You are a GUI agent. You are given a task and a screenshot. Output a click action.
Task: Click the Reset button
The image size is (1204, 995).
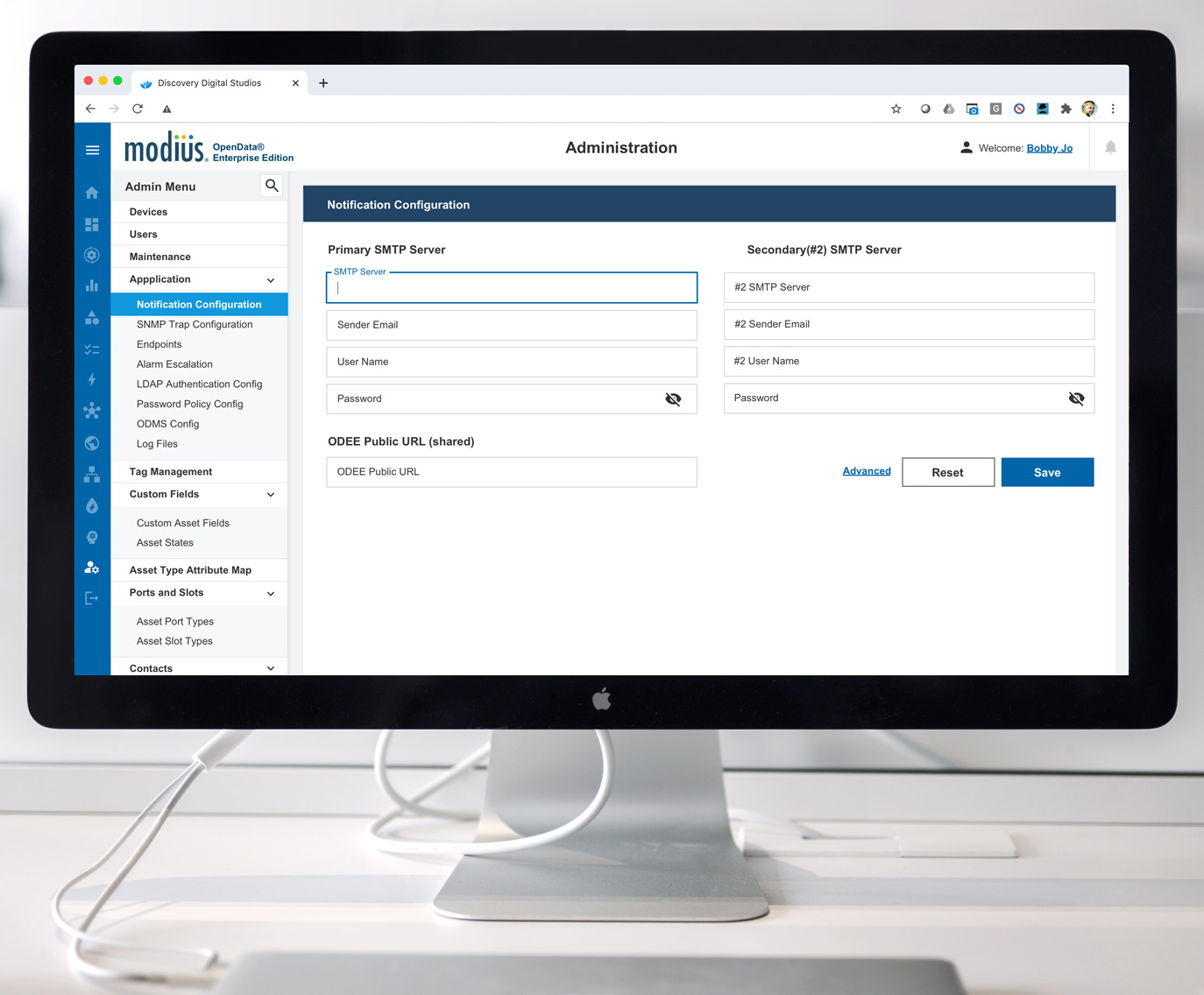[x=947, y=472]
